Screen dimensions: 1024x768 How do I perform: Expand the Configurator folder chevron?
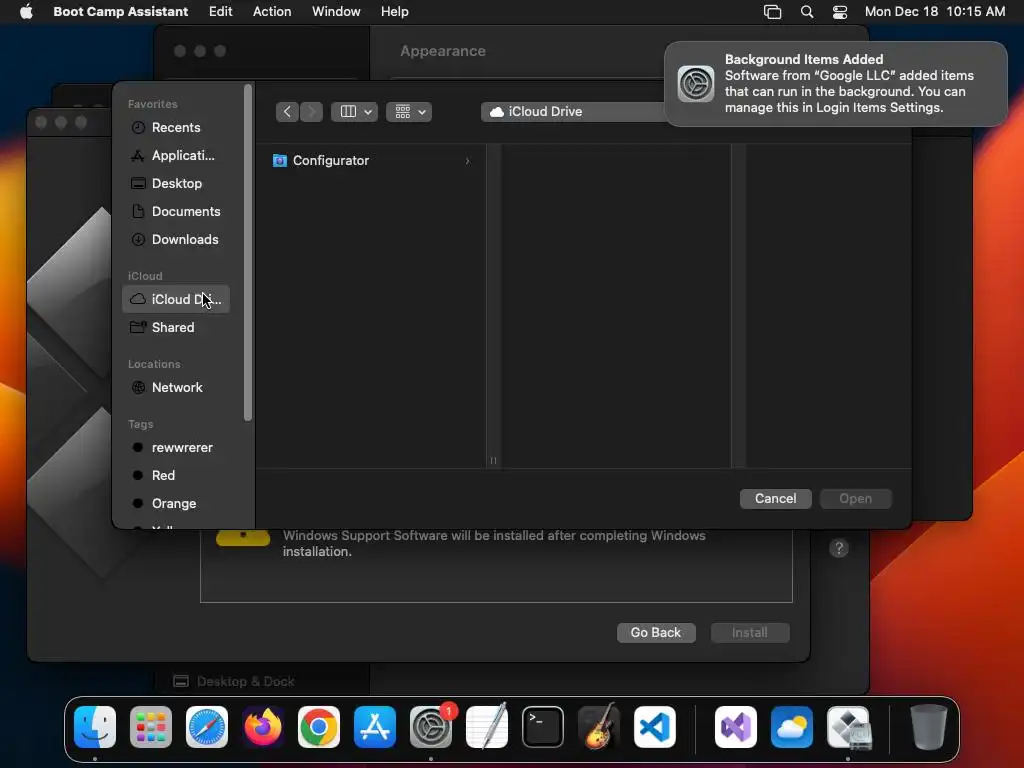468,161
